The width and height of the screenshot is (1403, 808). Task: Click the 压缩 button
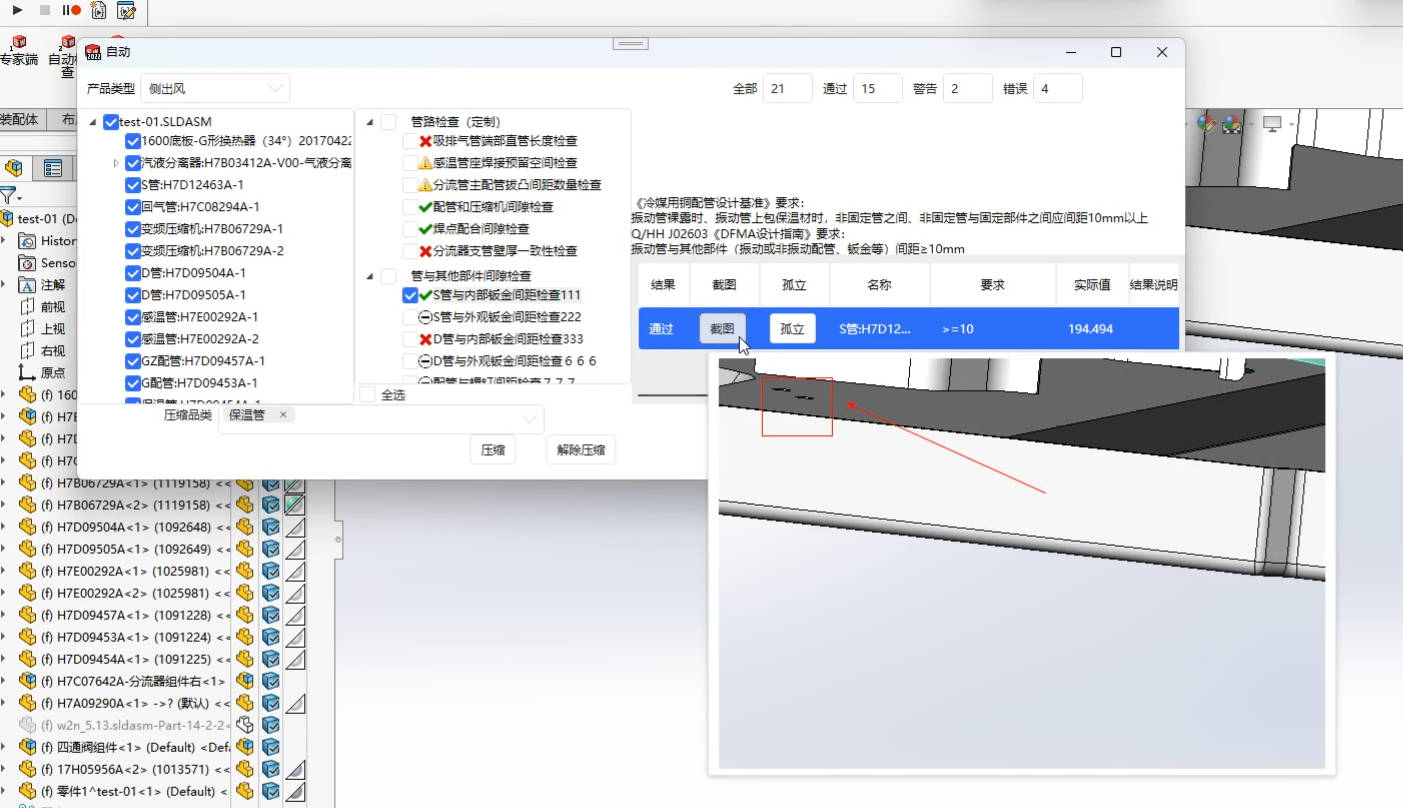(492, 449)
